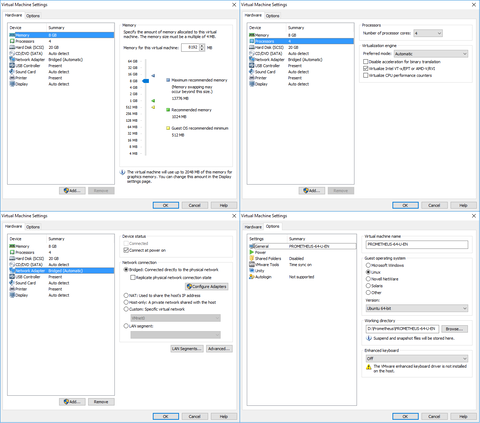This screenshot has width=480, height=423.
Task: Click the green Recommended memory marker on scale
Action: pos(153,101)
